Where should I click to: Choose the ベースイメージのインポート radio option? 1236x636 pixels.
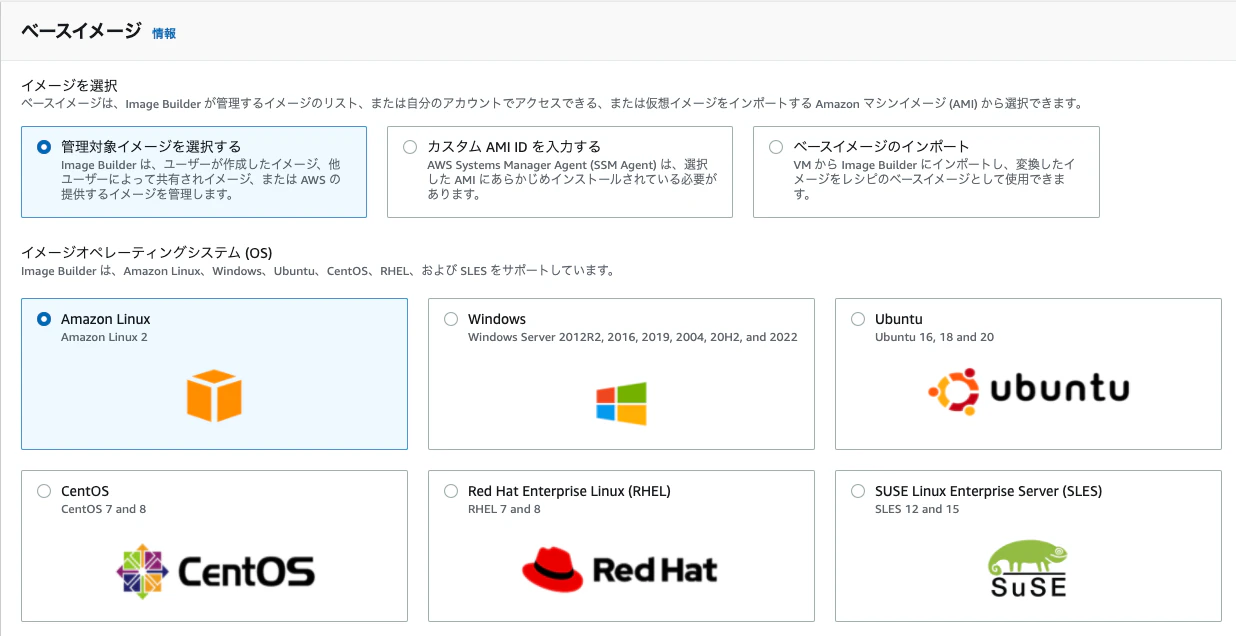pyautogui.click(x=776, y=147)
